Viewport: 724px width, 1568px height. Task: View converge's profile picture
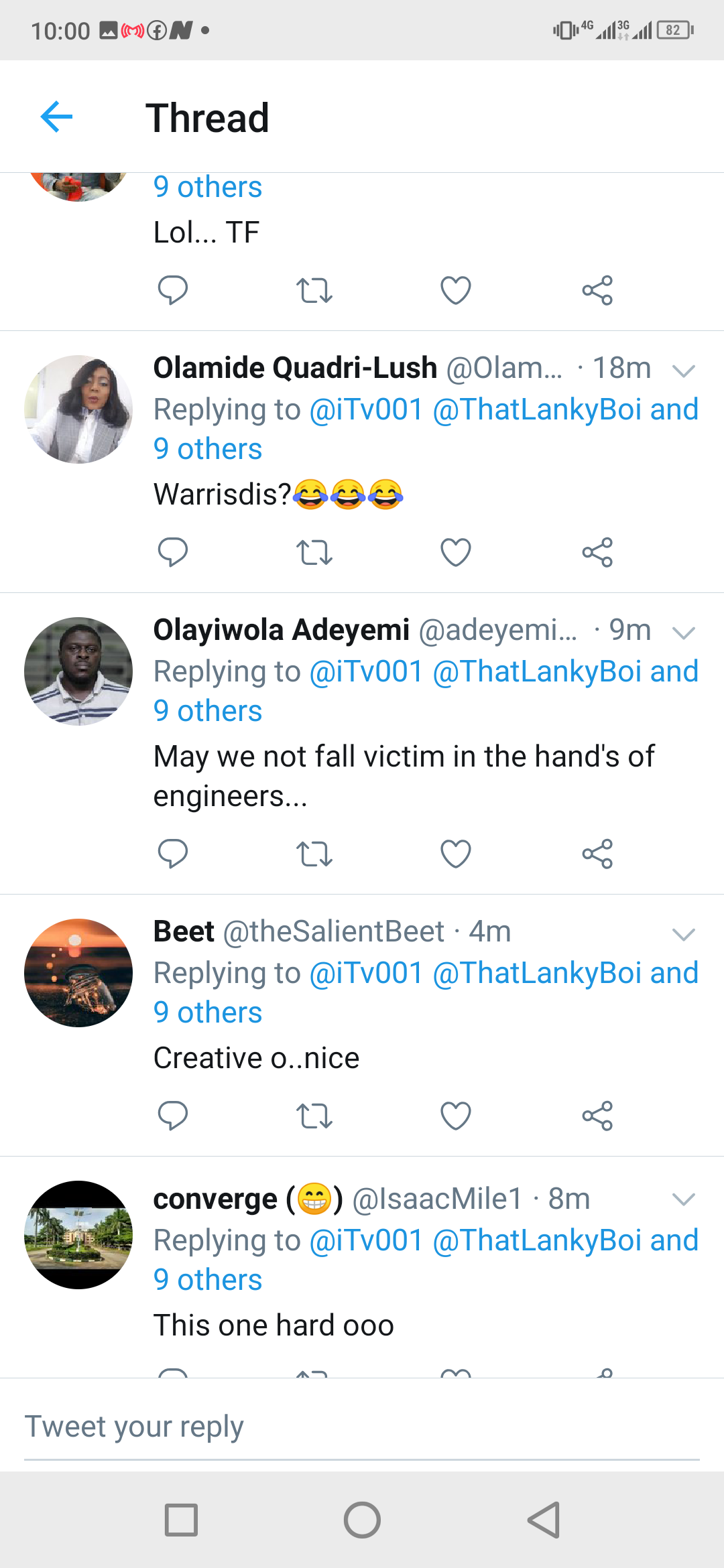[78, 1234]
